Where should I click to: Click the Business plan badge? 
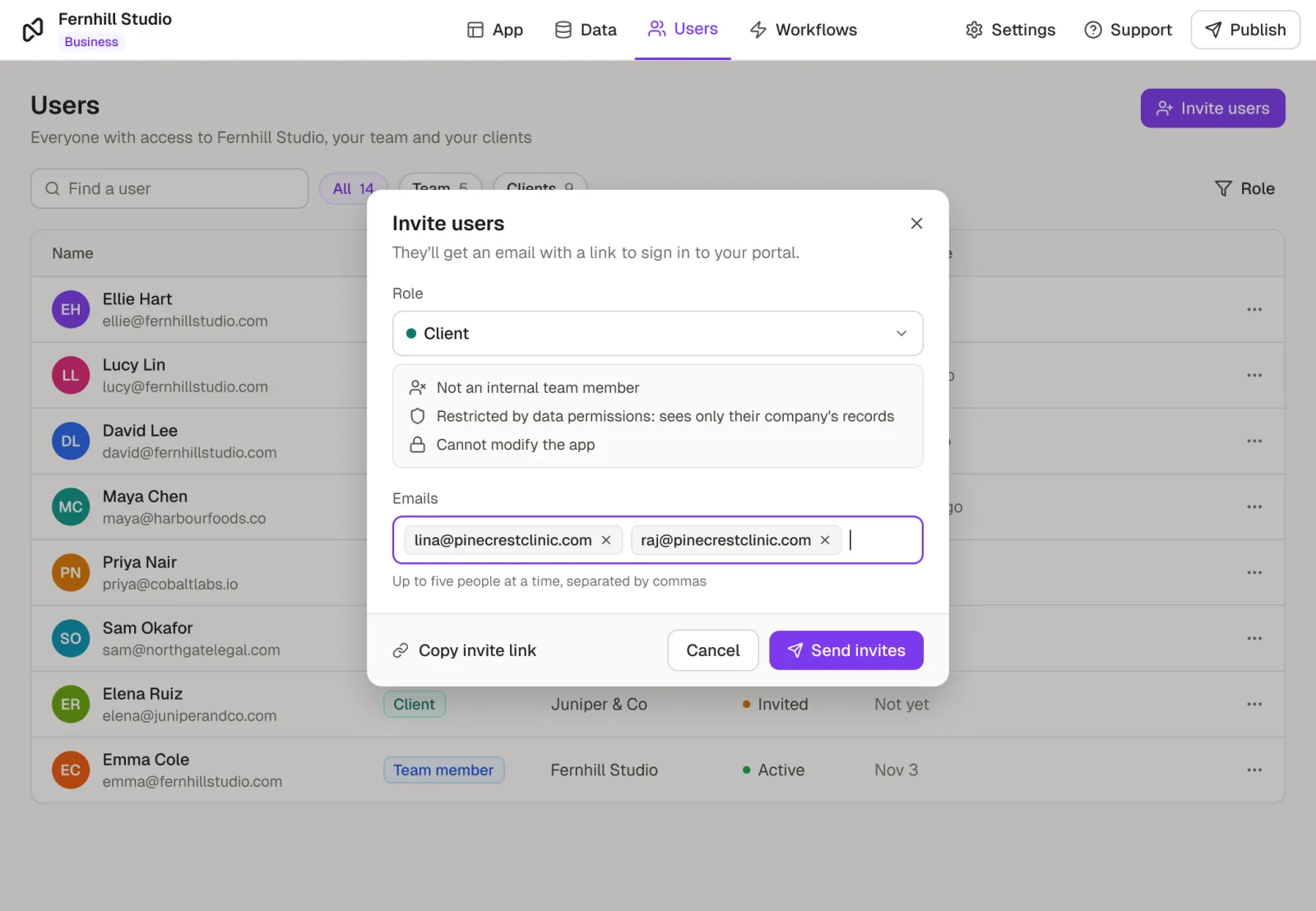pyautogui.click(x=91, y=42)
